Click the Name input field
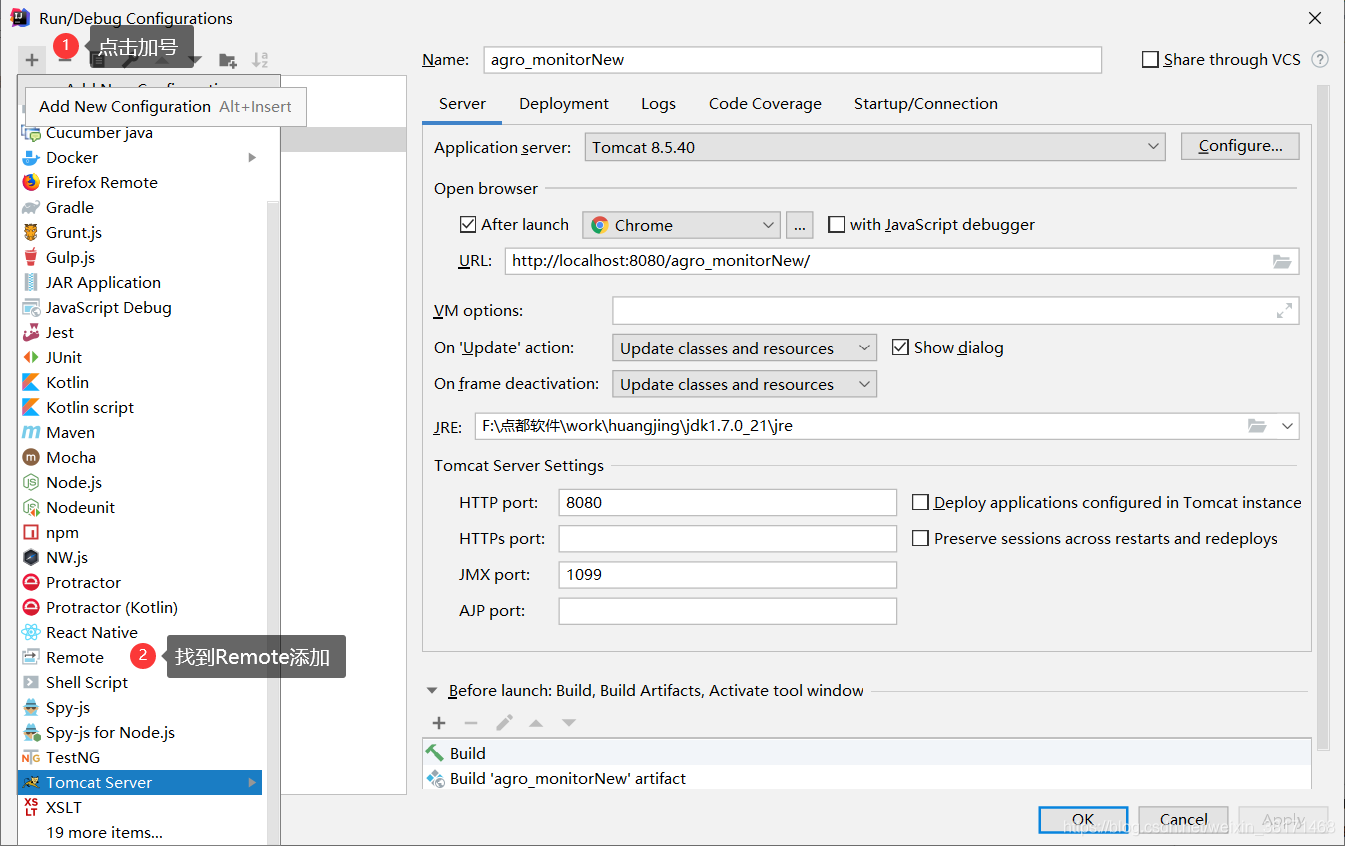The width and height of the screenshot is (1345, 846). pyautogui.click(x=792, y=60)
